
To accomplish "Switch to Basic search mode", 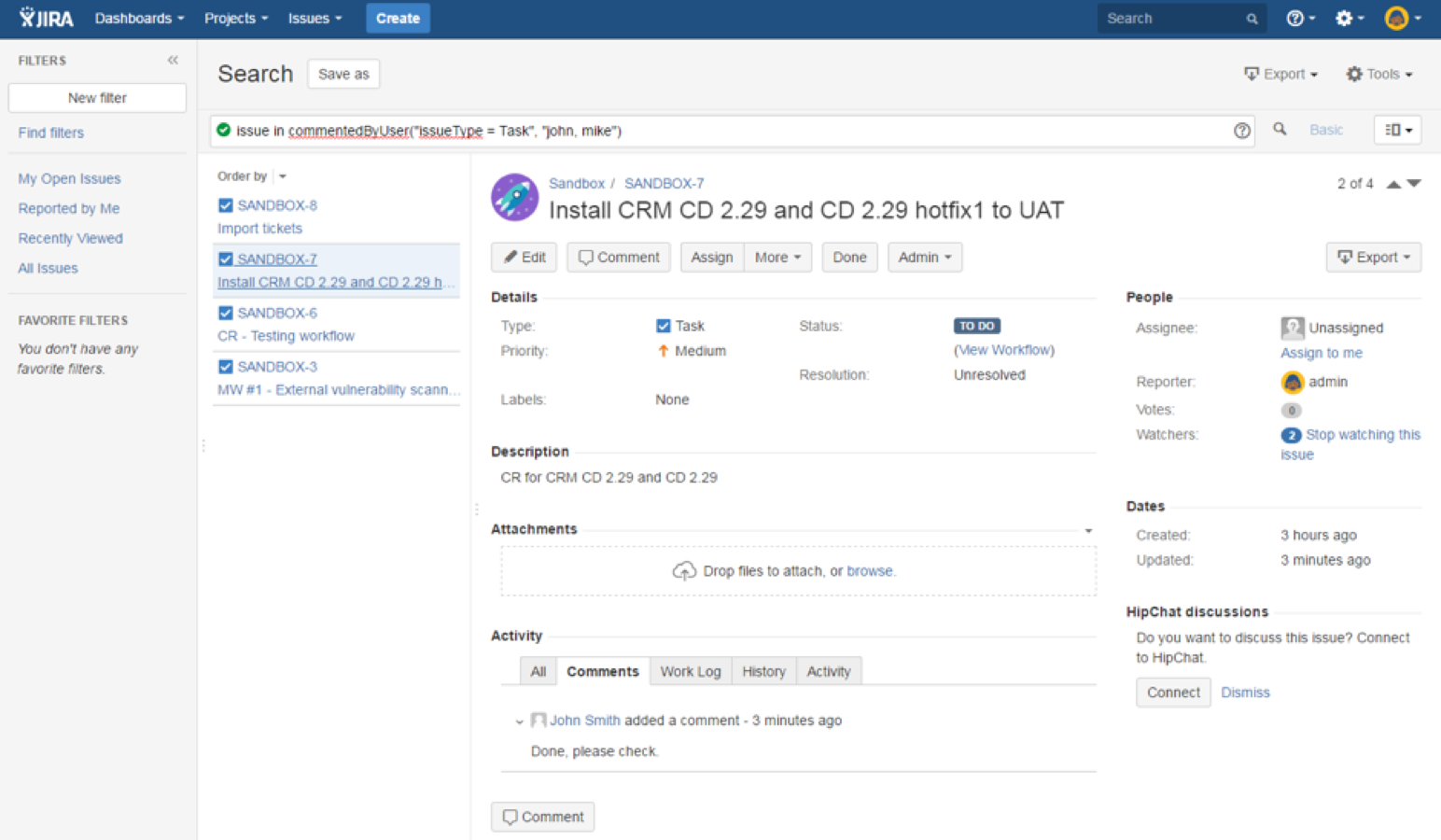I will (1325, 130).
